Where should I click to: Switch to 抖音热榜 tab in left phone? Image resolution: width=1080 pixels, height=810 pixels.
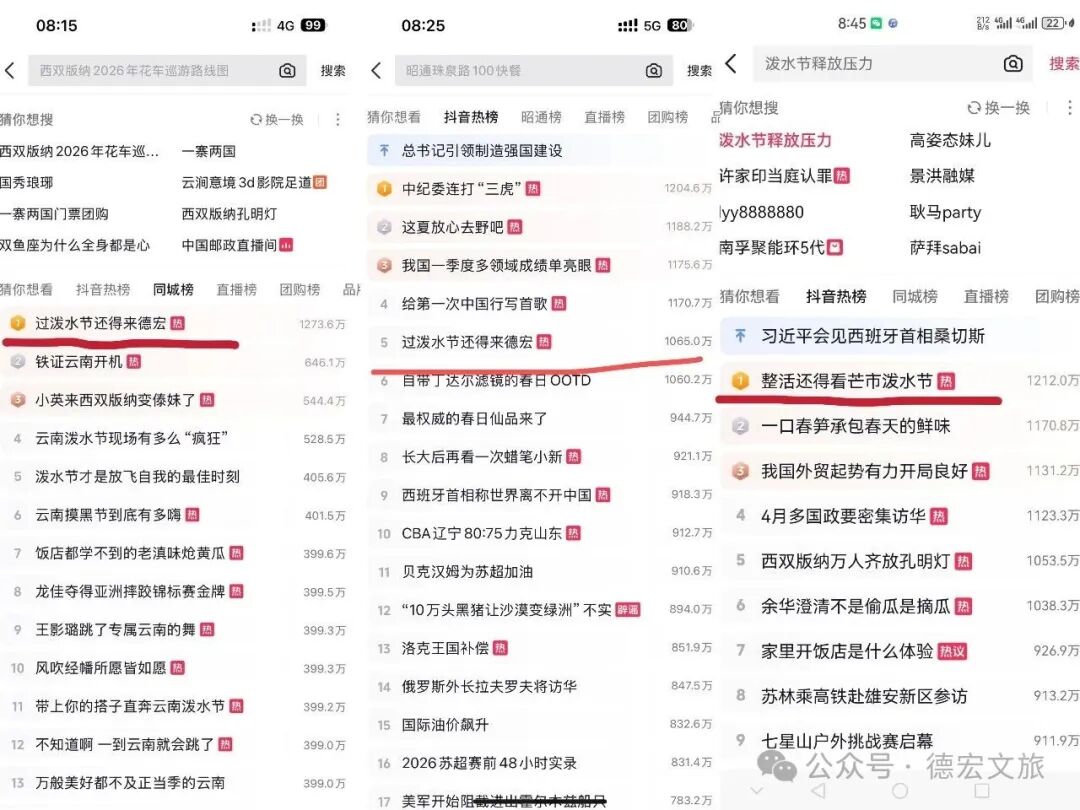103,289
